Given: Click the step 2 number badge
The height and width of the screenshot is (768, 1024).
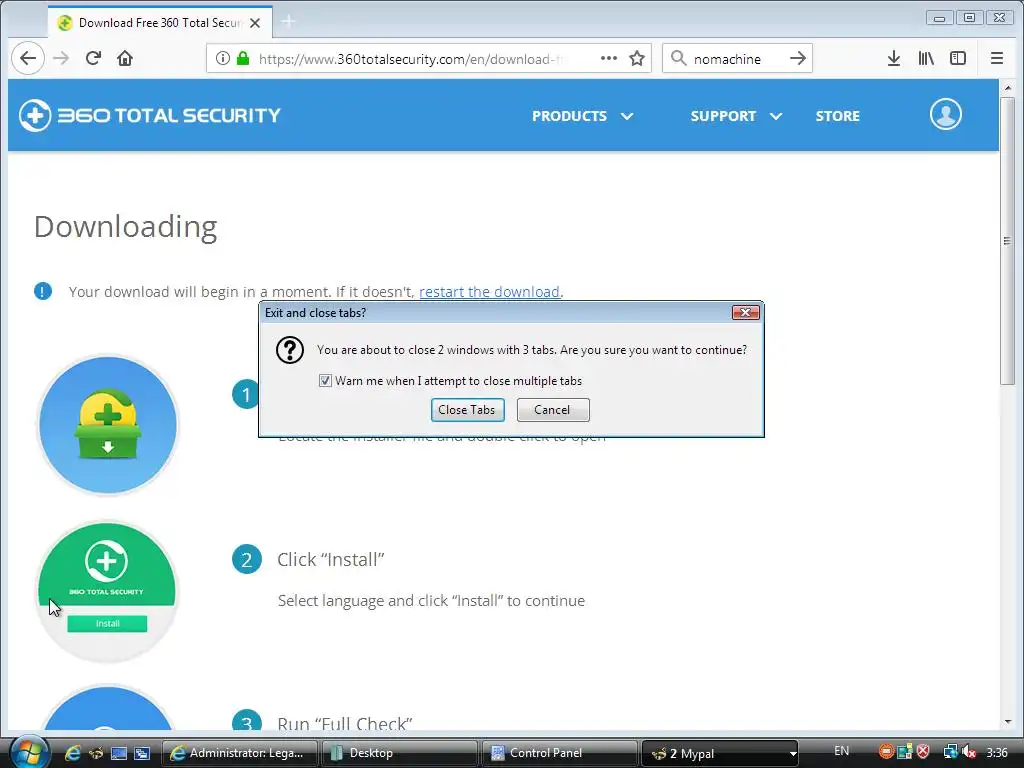Looking at the screenshot, I should 246,560.
